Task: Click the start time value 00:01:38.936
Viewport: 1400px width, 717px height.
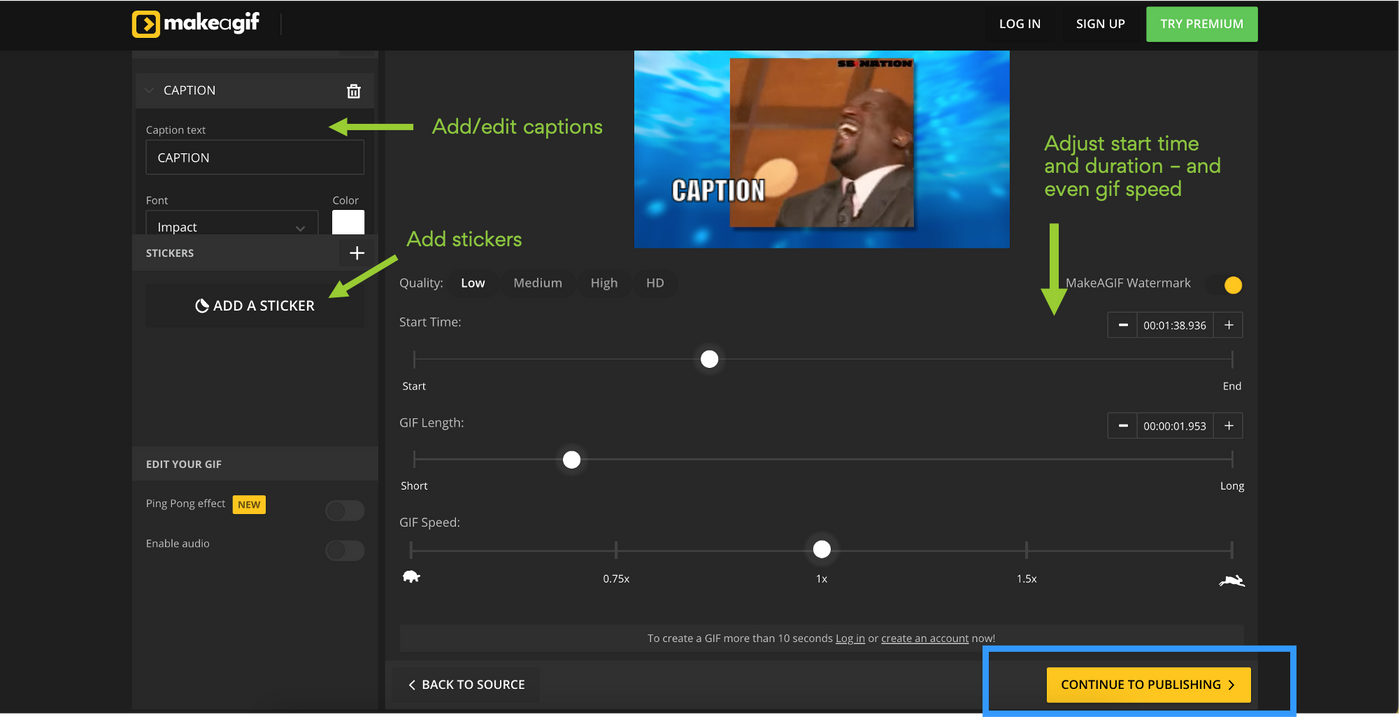Action: [1175, 325]
